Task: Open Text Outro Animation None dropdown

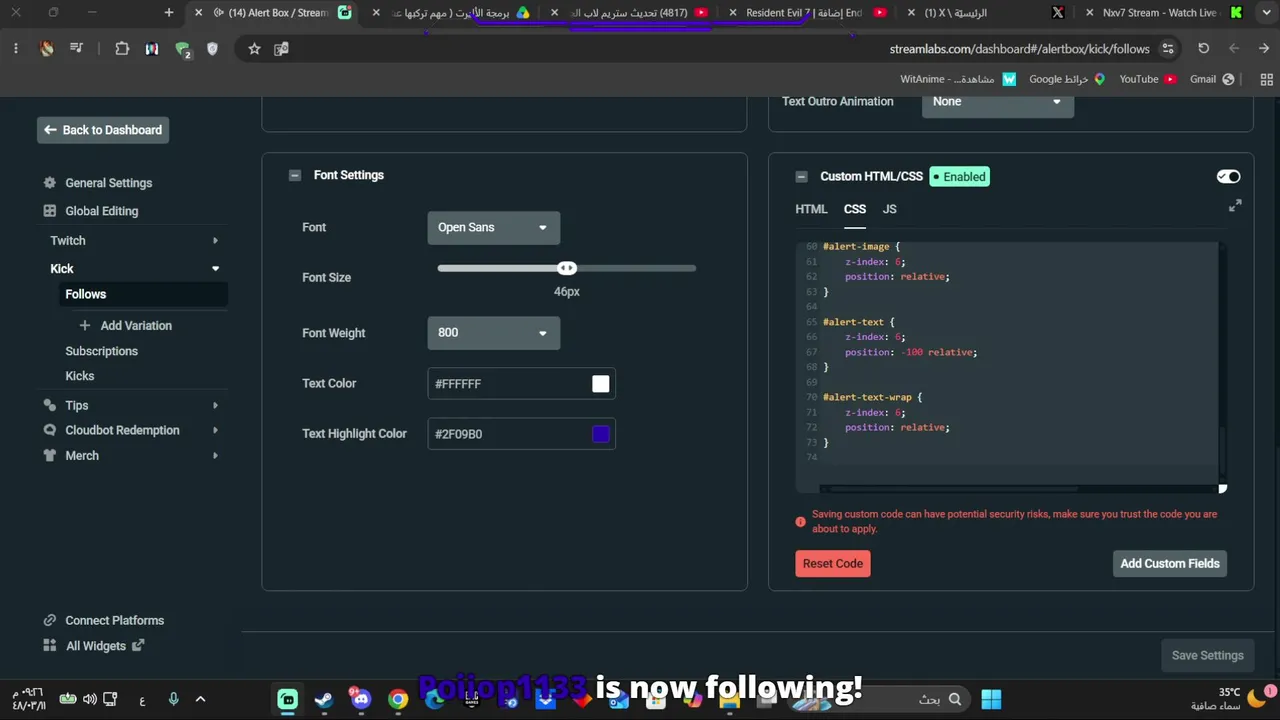Action: [x=998, y=102]
